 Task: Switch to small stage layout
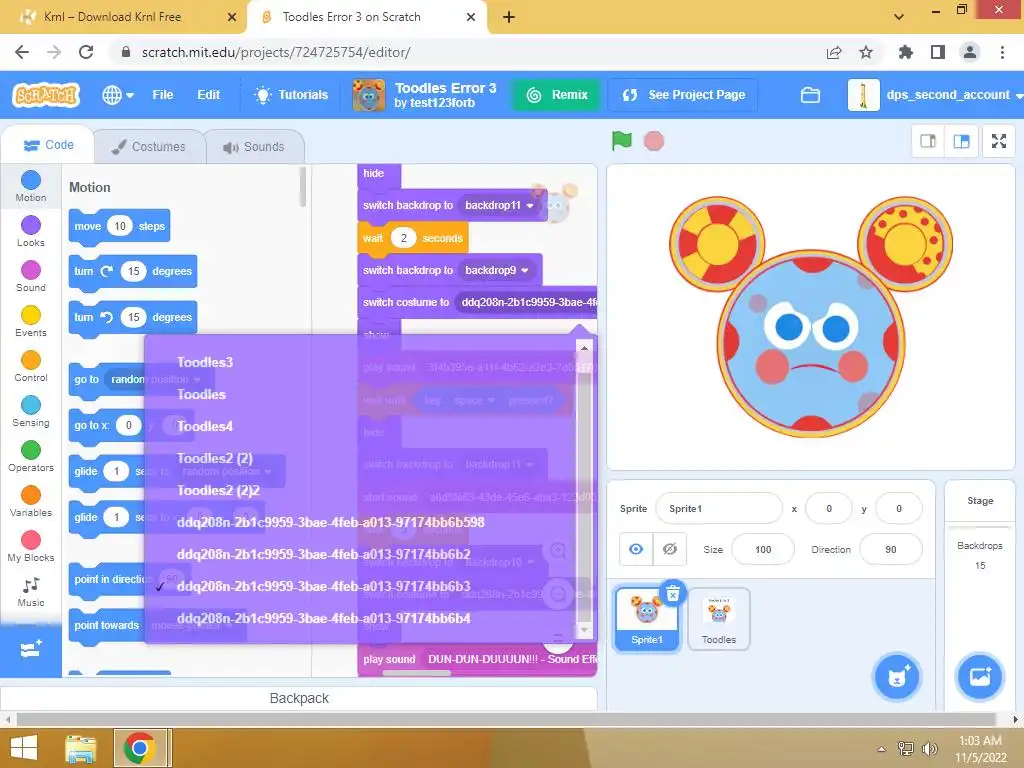[928, 141]
